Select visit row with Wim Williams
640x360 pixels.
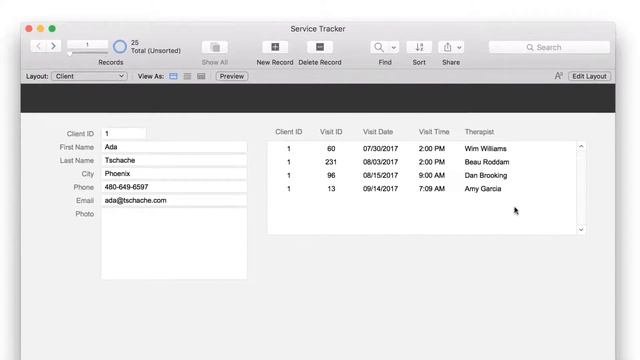[422, 149]
